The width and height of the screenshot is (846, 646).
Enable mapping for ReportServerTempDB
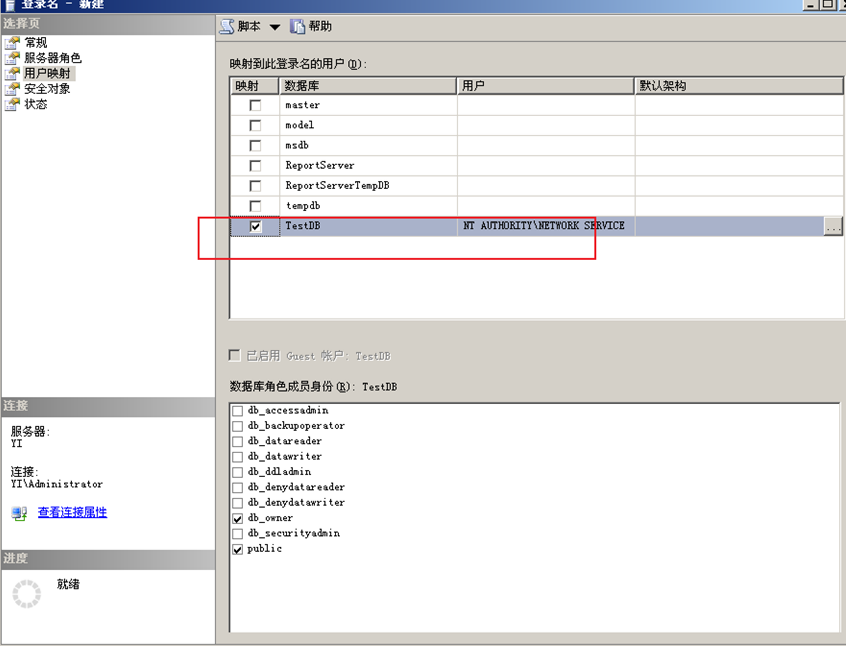[x=254, y=185]
